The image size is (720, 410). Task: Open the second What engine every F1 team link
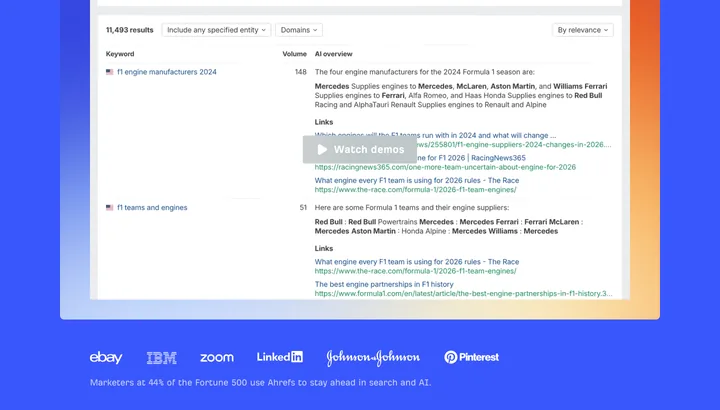pos(416,262)
